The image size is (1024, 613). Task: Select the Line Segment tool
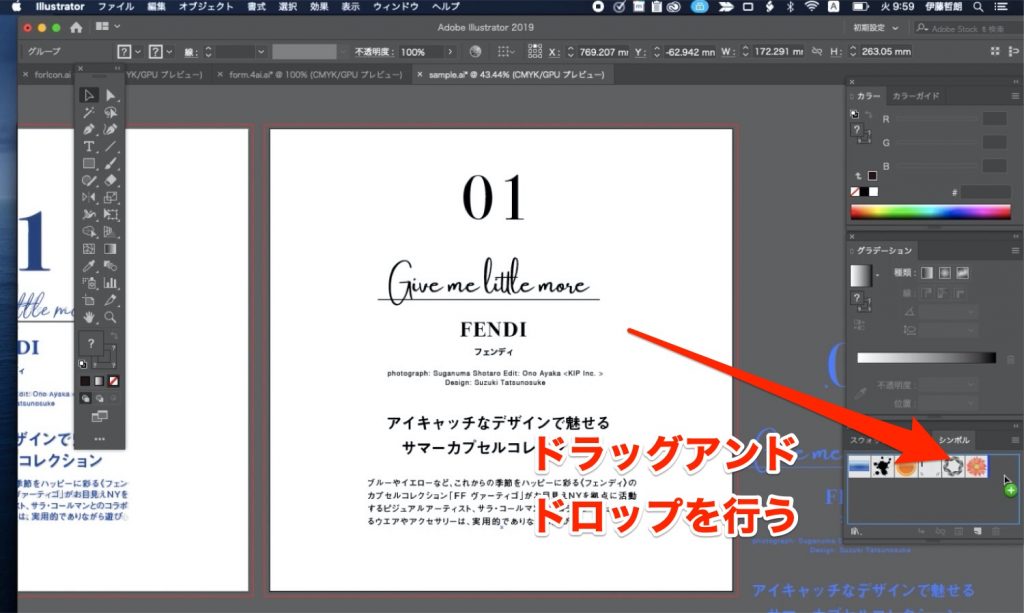pos(110,146)
